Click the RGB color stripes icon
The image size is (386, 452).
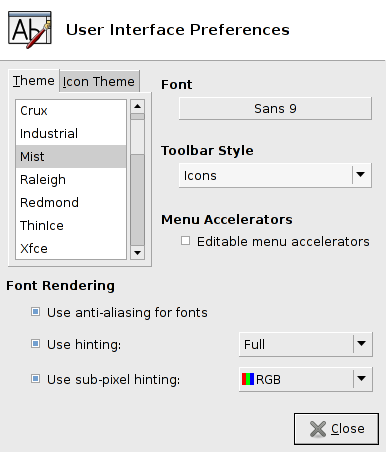(248, 379)
